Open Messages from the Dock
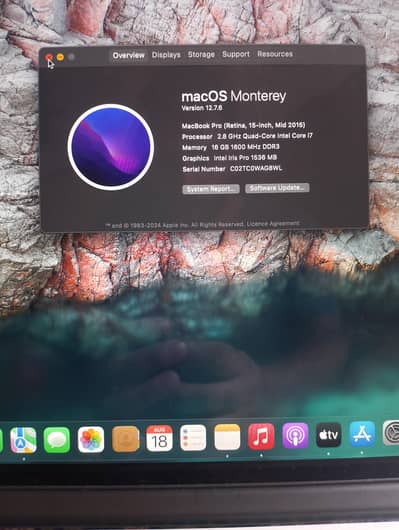 [57, 440]
